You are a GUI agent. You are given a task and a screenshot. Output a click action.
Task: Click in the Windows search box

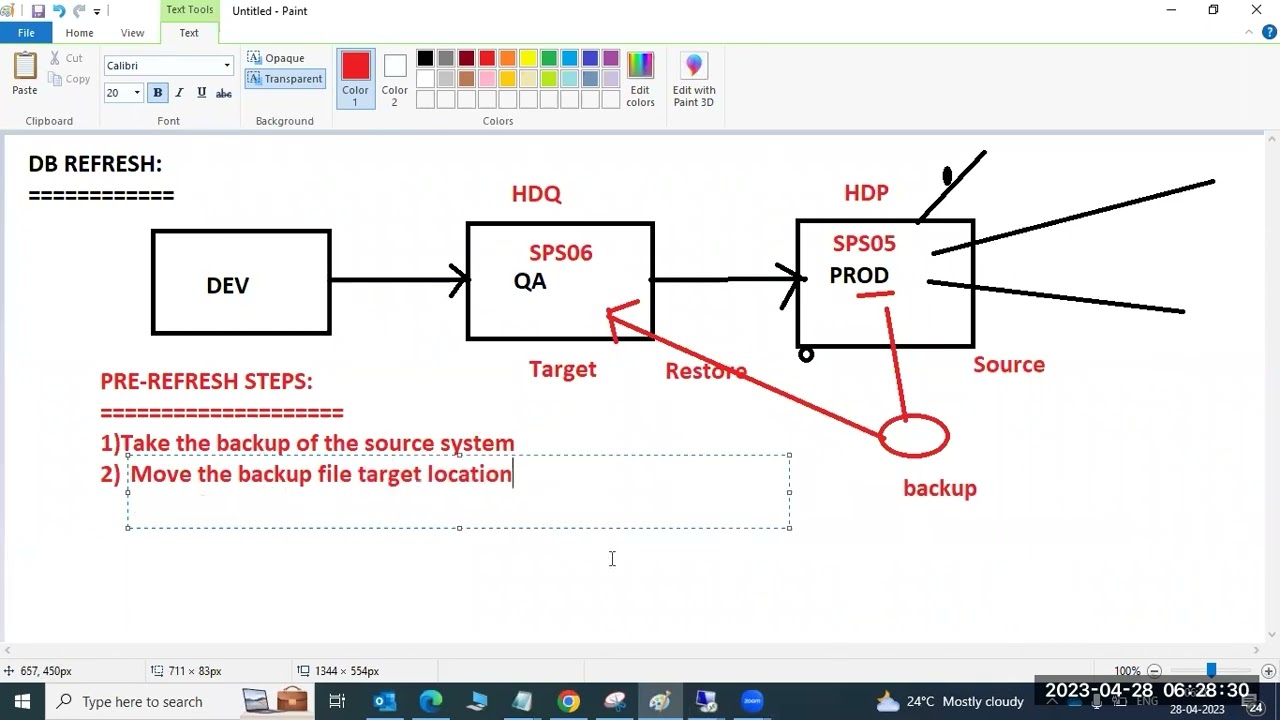pos(144,701)
